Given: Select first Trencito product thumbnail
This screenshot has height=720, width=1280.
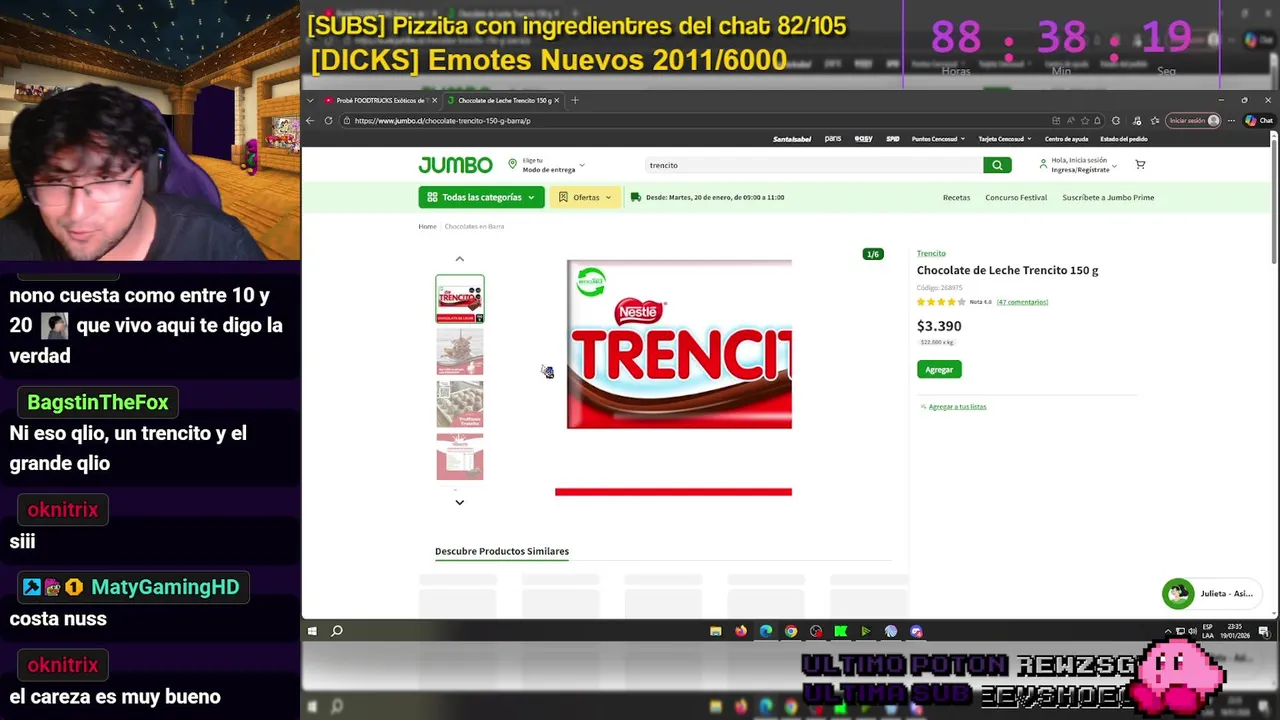Looking at the screenshot, I should [460, 299].
